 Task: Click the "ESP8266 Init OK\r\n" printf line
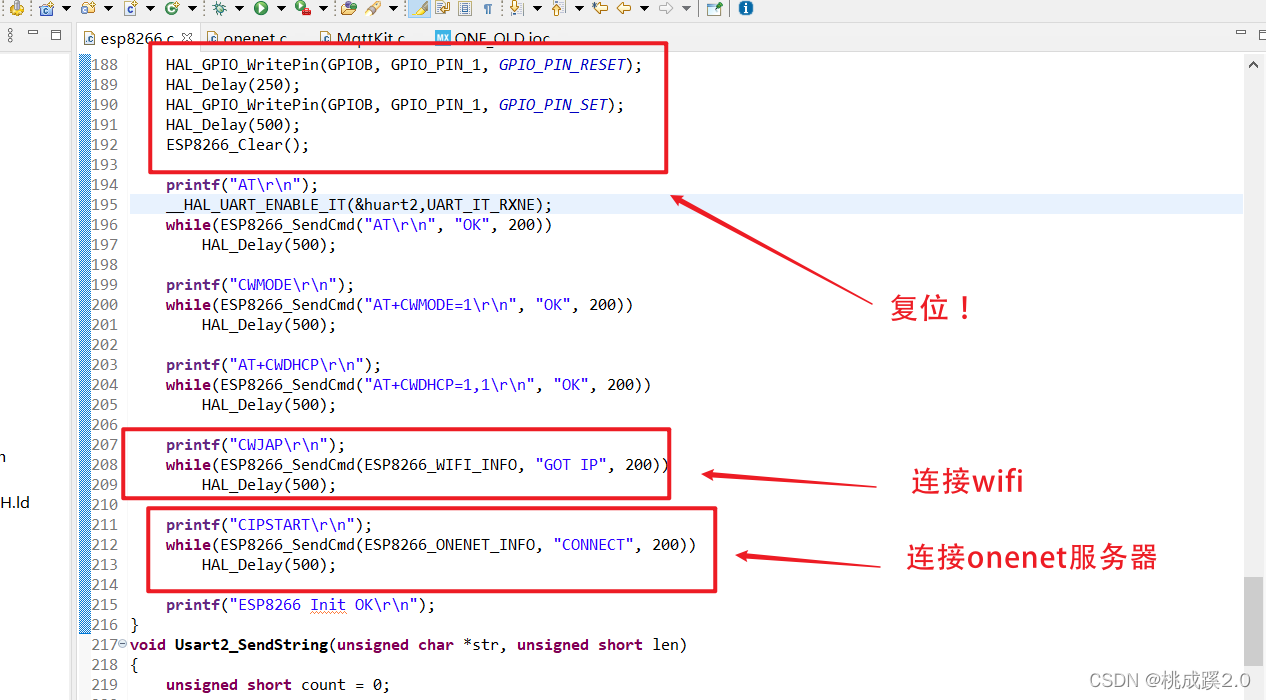tap(301, 605)
